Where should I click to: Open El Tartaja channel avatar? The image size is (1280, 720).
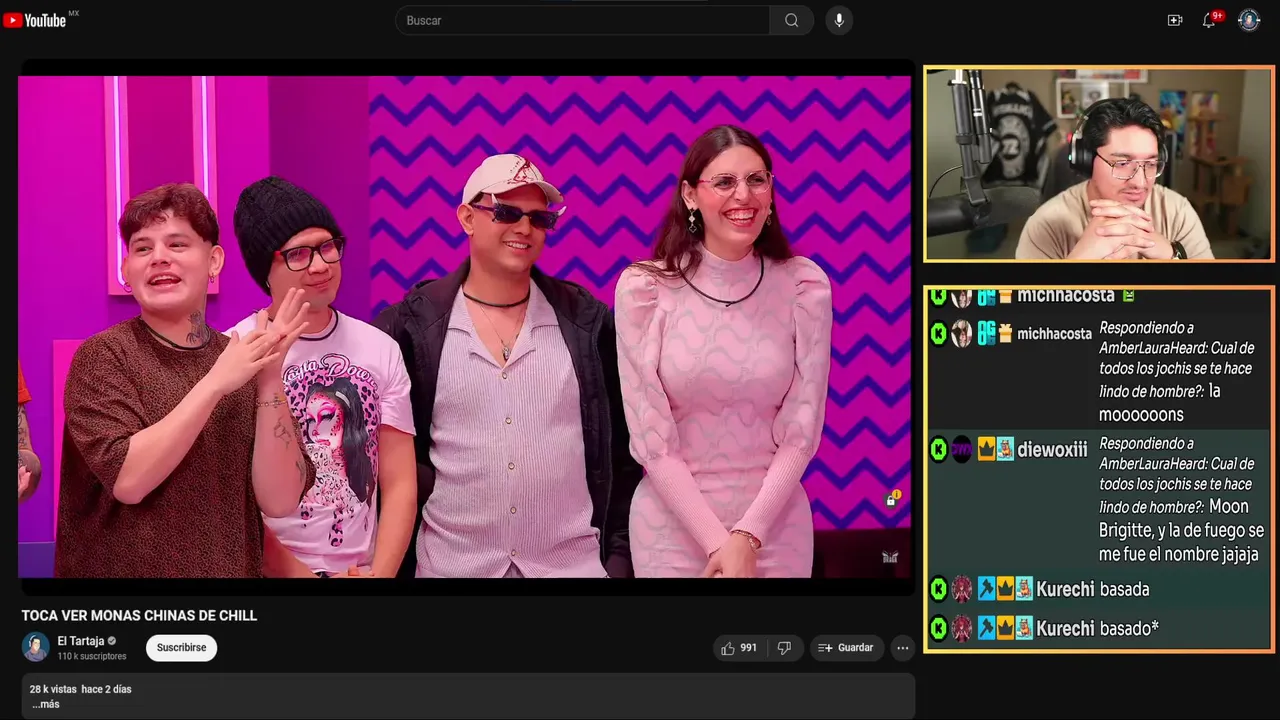click(x=36, y=647)
